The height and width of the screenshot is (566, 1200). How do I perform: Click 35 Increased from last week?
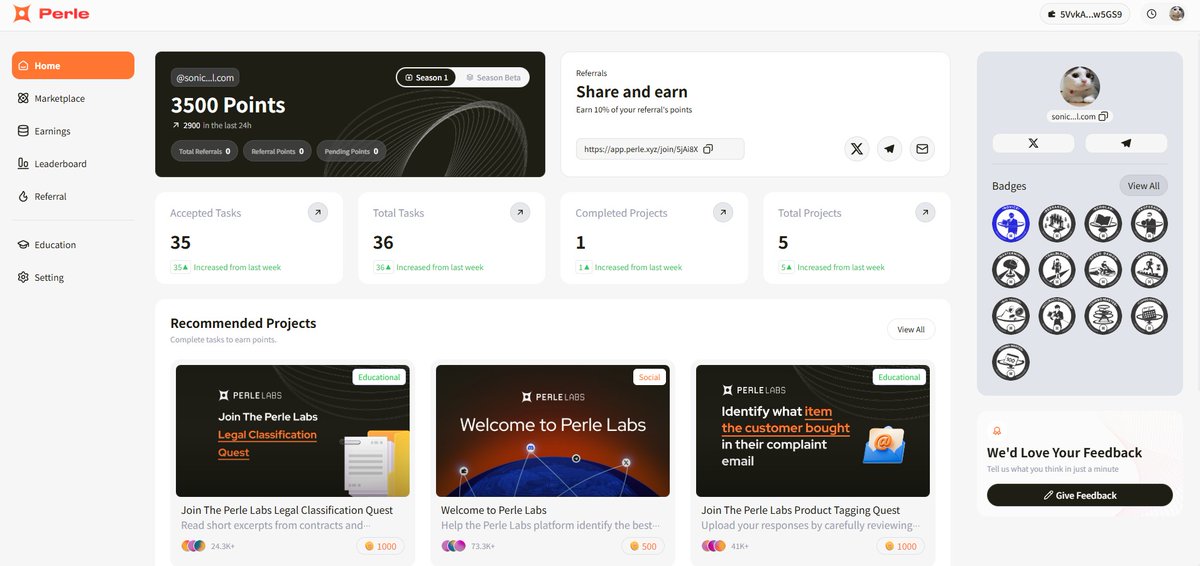point(225,267)
